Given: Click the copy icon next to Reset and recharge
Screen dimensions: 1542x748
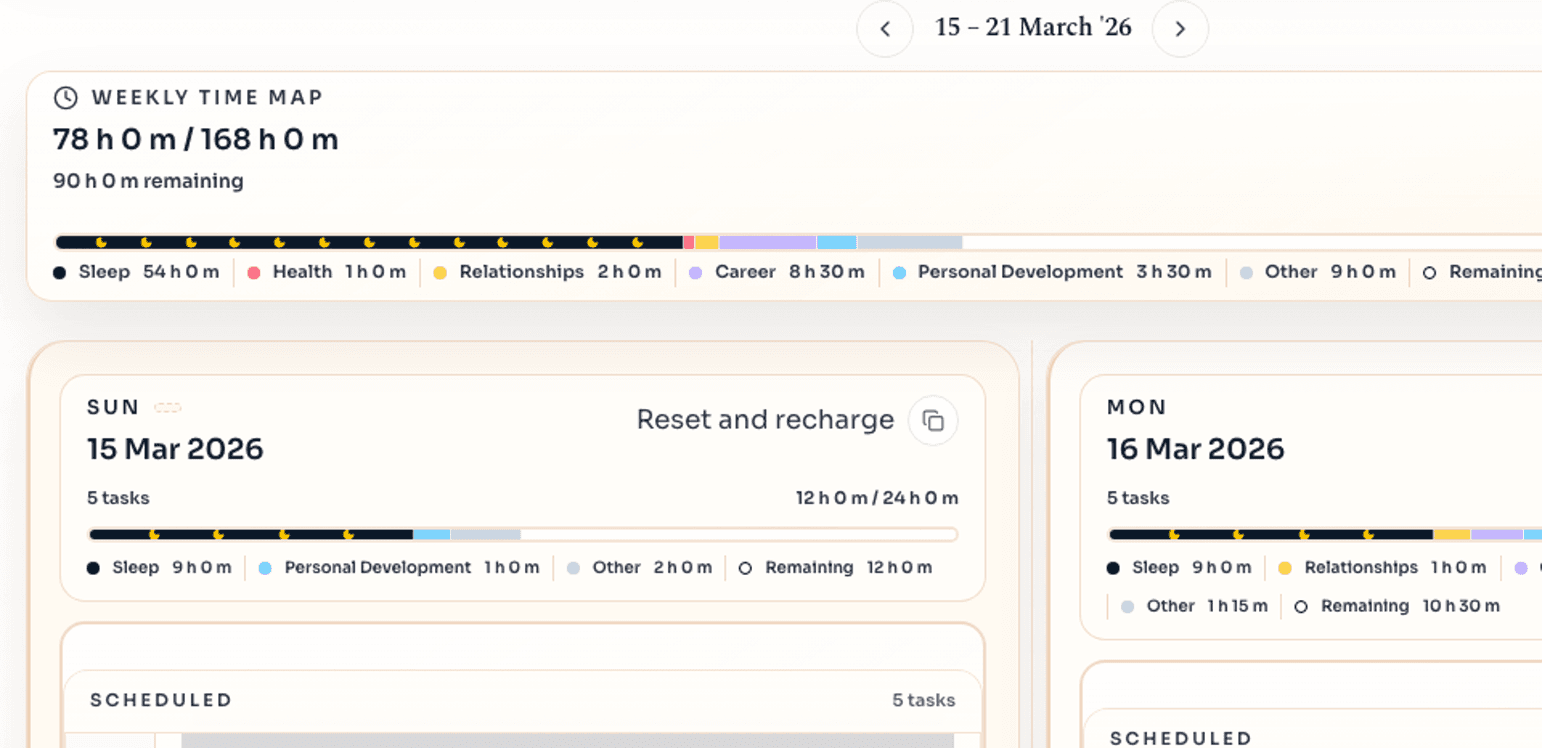Looking at the screenshot, I should tap(932, 420).
